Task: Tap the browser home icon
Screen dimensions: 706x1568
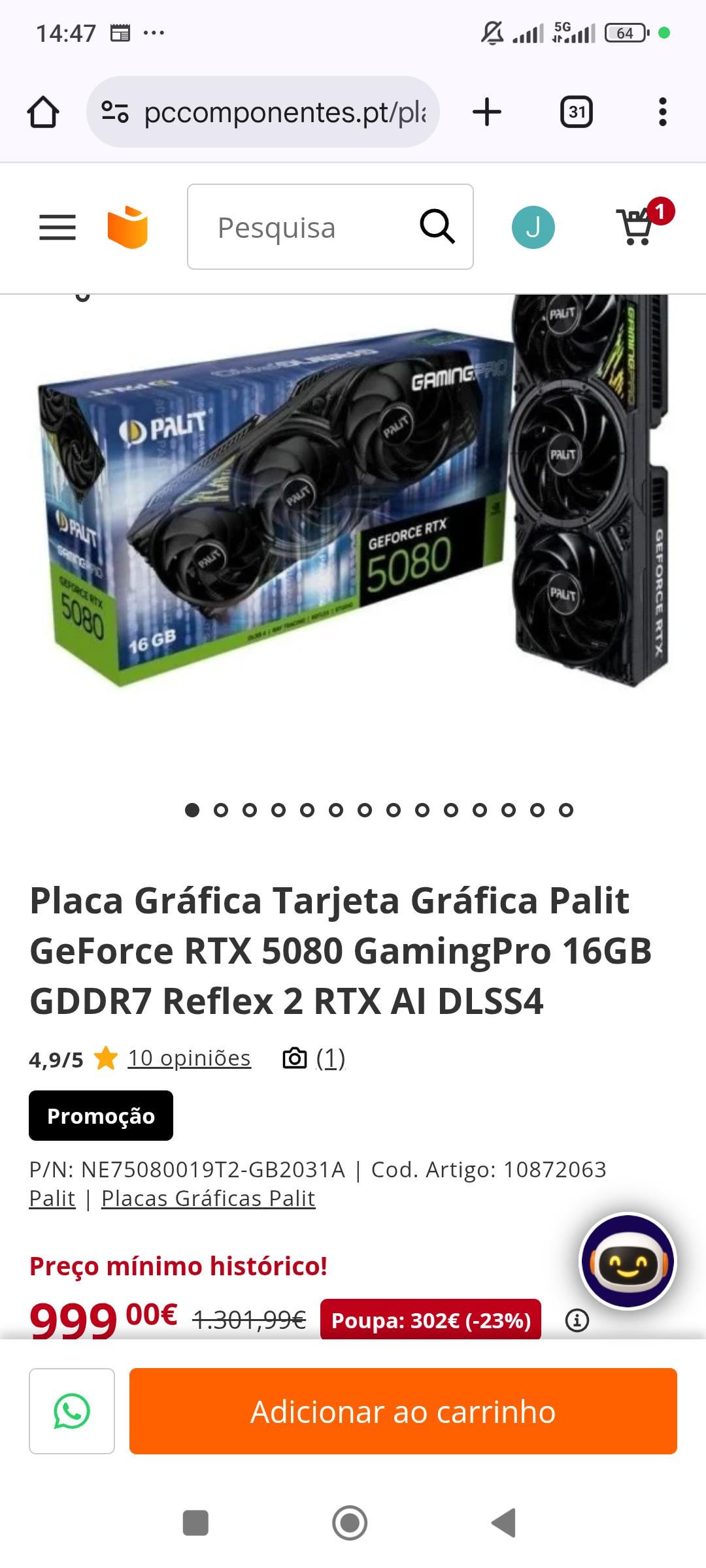Action: point(43,112)
